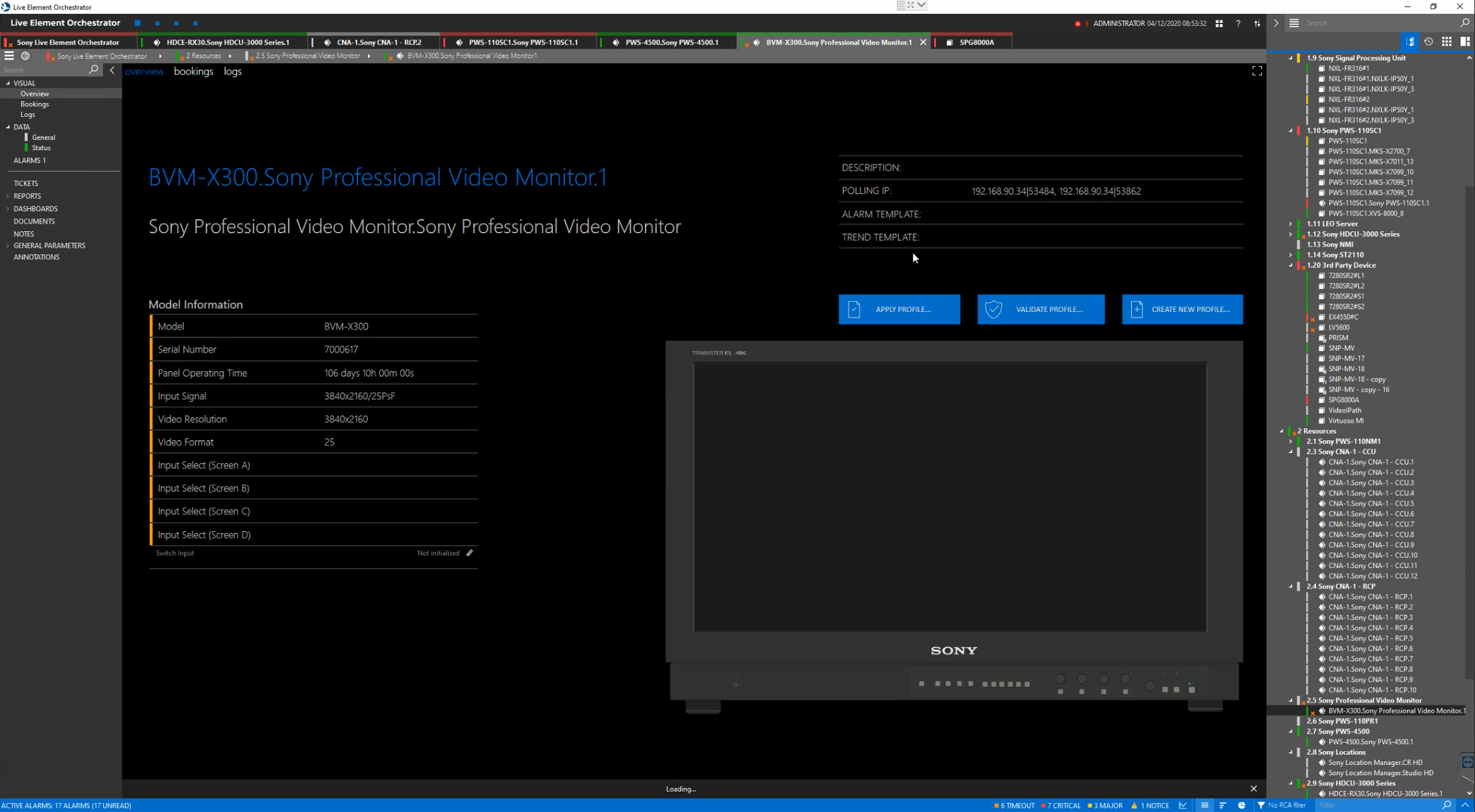Expand the DASHBOARDS sidebar item
Image resolution: width=1475 pixels, height=812 pixels.
(x=8, y=209)
